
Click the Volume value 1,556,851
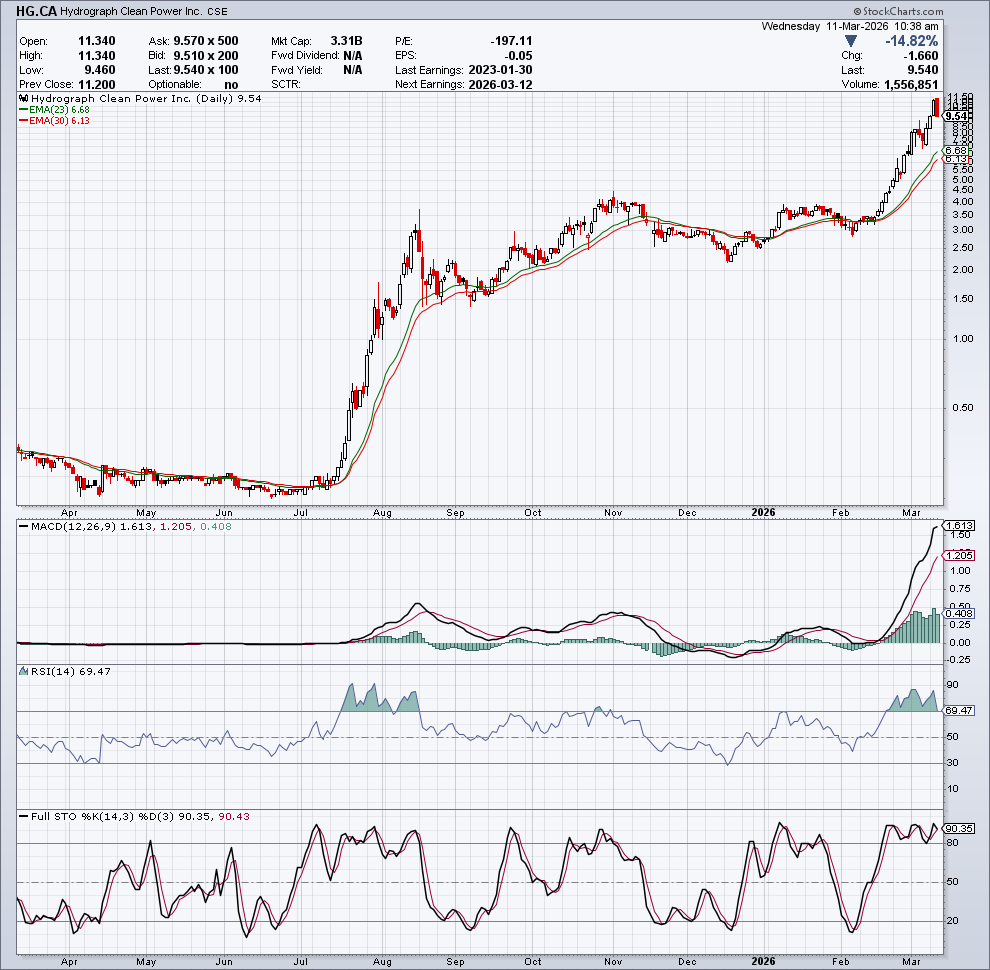point(911,85)
